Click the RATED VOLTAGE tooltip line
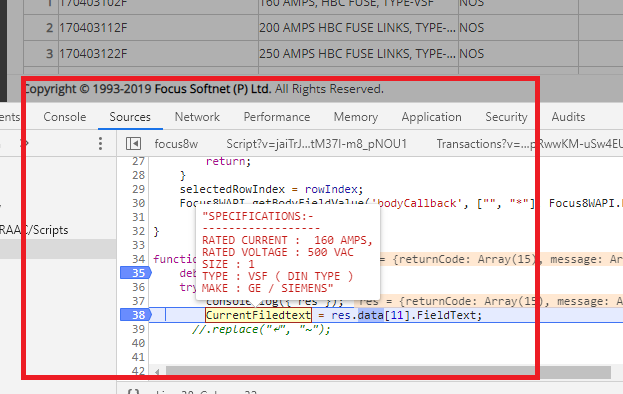The height and width of the screenshot is (394, 623). coord(277,252)
